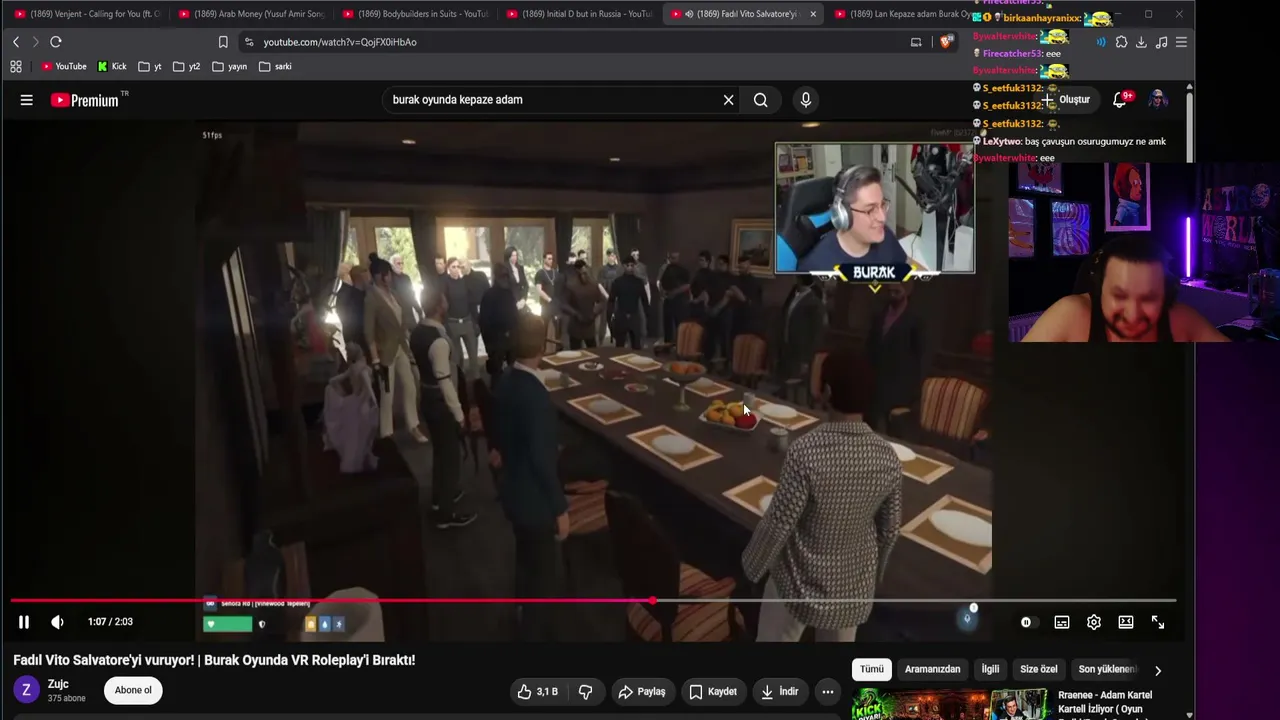
Task: Open player settings gear
Action: pos(1094,622)
